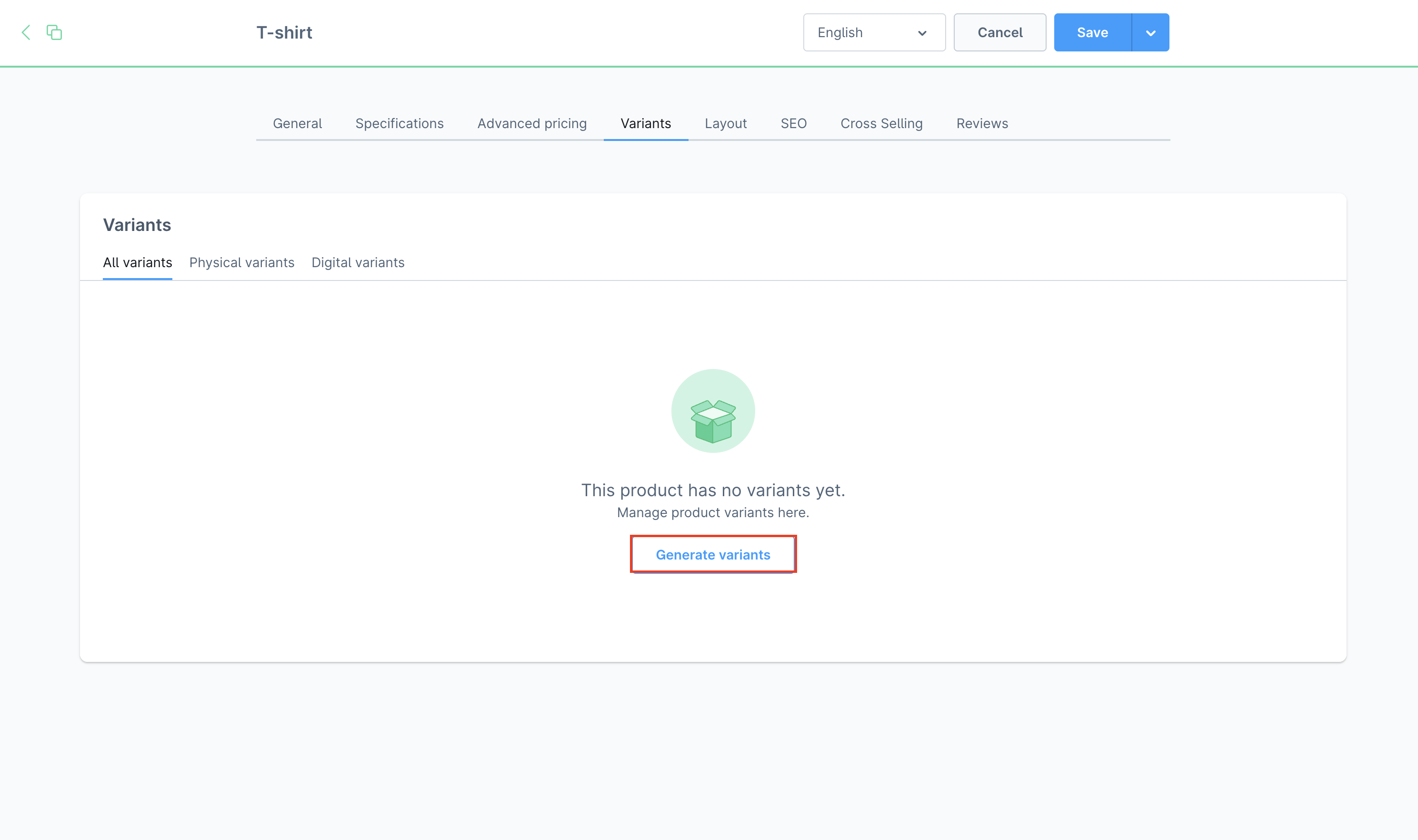The image size is (1418, 840).
Task: Click Generate variants button
Action: point(712,555)
